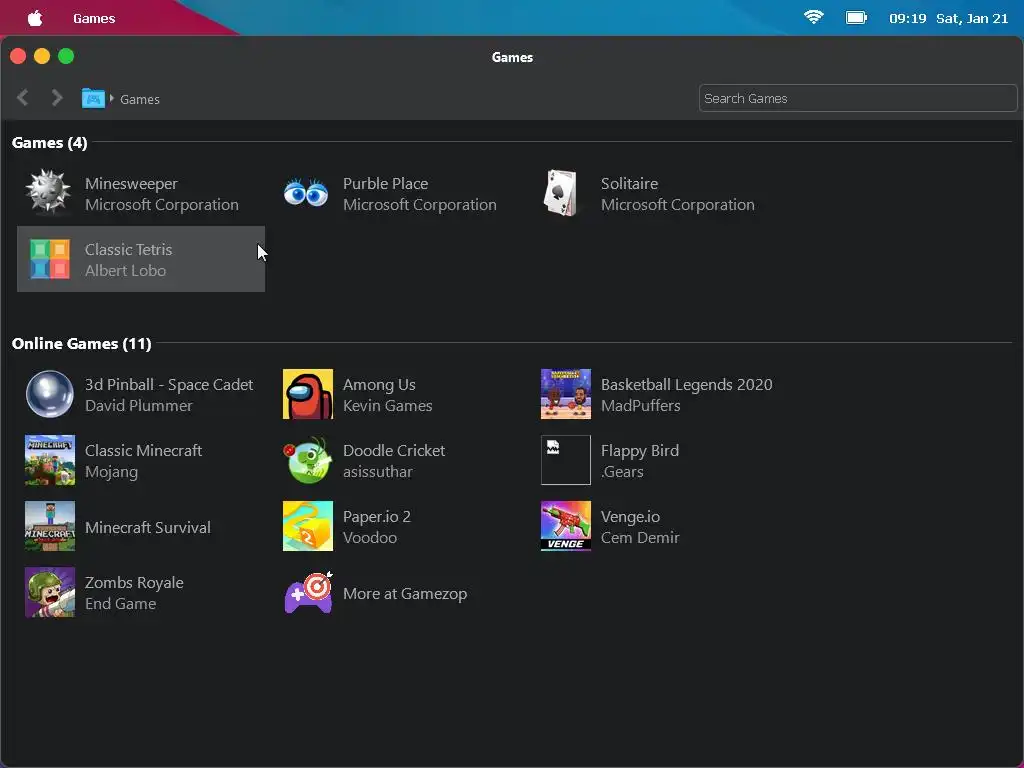1024x768 pixels.
Task: Go forward with the right arrow
Action: [57, 98]
